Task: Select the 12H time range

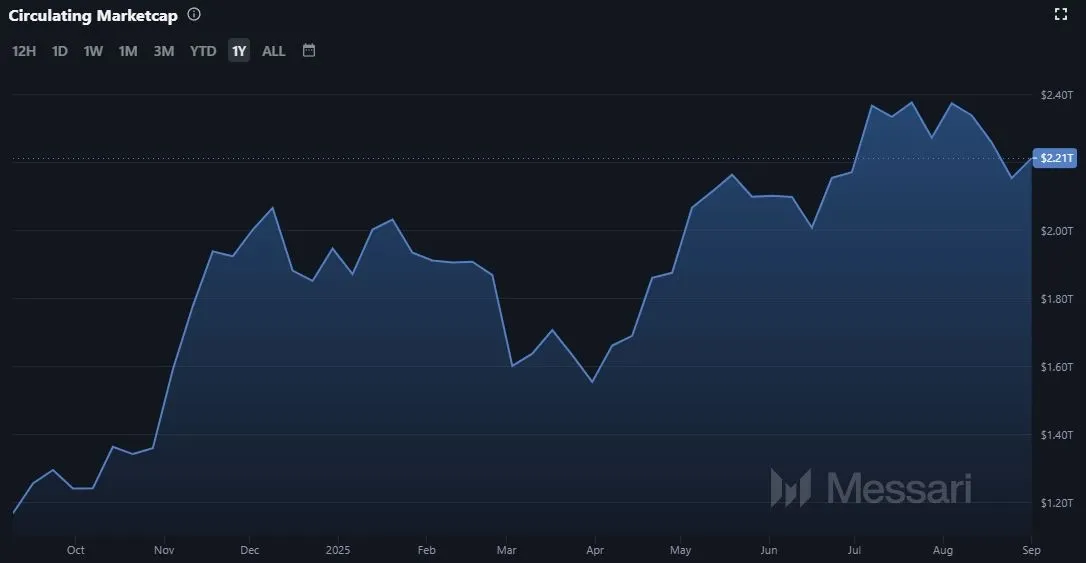Action: pos(24,51)
